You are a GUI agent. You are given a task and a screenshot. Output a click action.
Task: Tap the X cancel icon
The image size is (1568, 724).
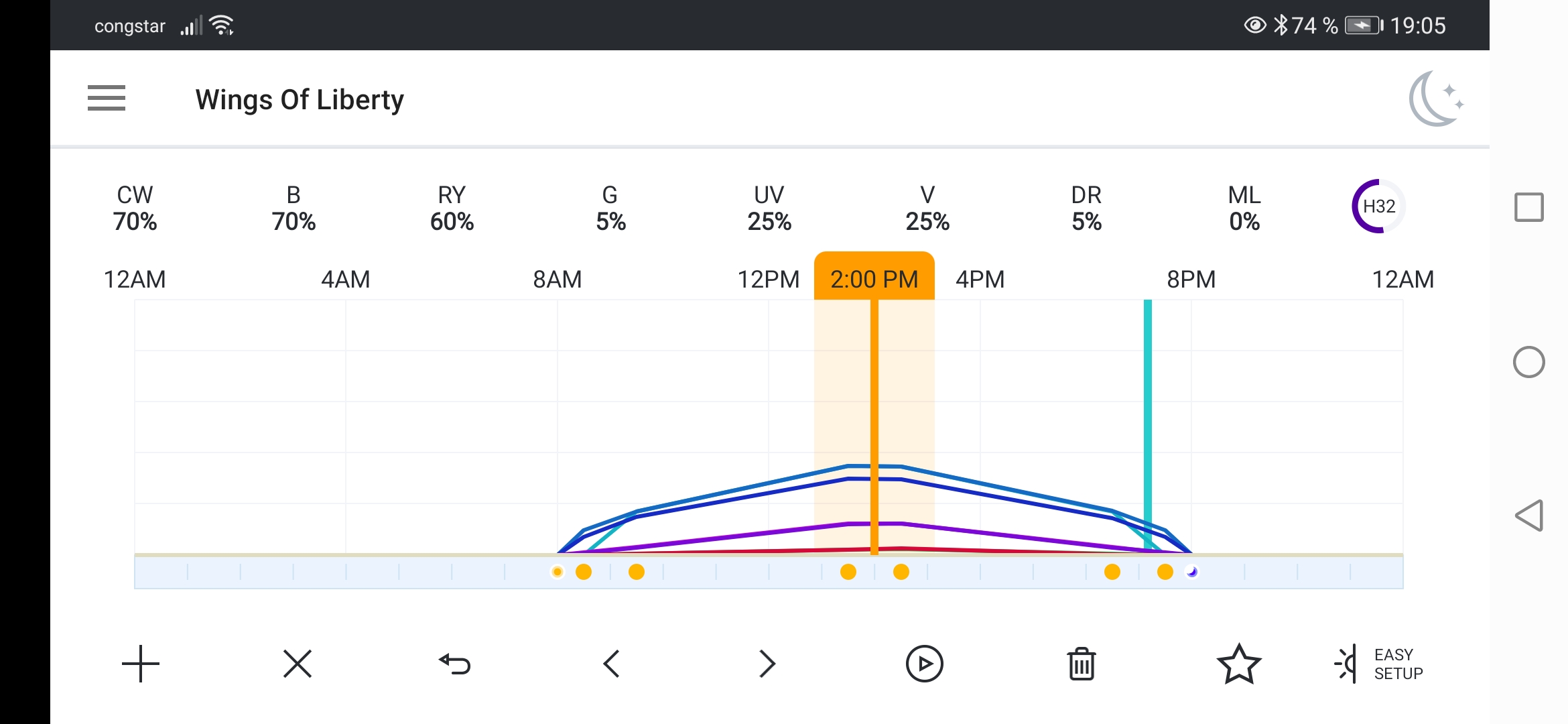click(x=298, y=664)
